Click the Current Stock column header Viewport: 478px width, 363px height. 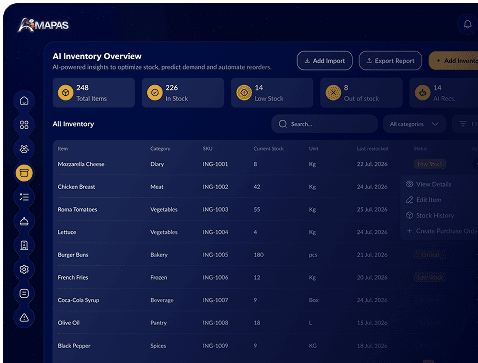pos(268,149)
